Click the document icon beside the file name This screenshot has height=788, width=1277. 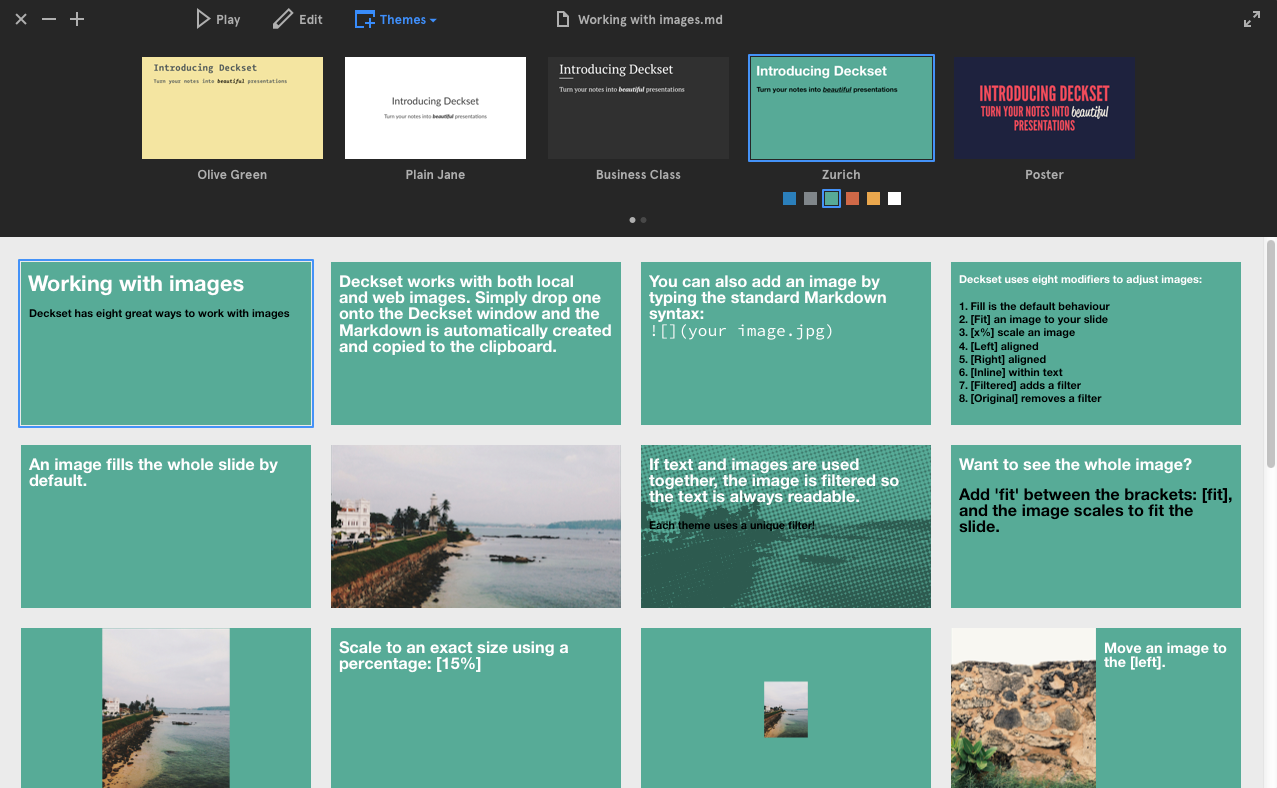point(563,19)
